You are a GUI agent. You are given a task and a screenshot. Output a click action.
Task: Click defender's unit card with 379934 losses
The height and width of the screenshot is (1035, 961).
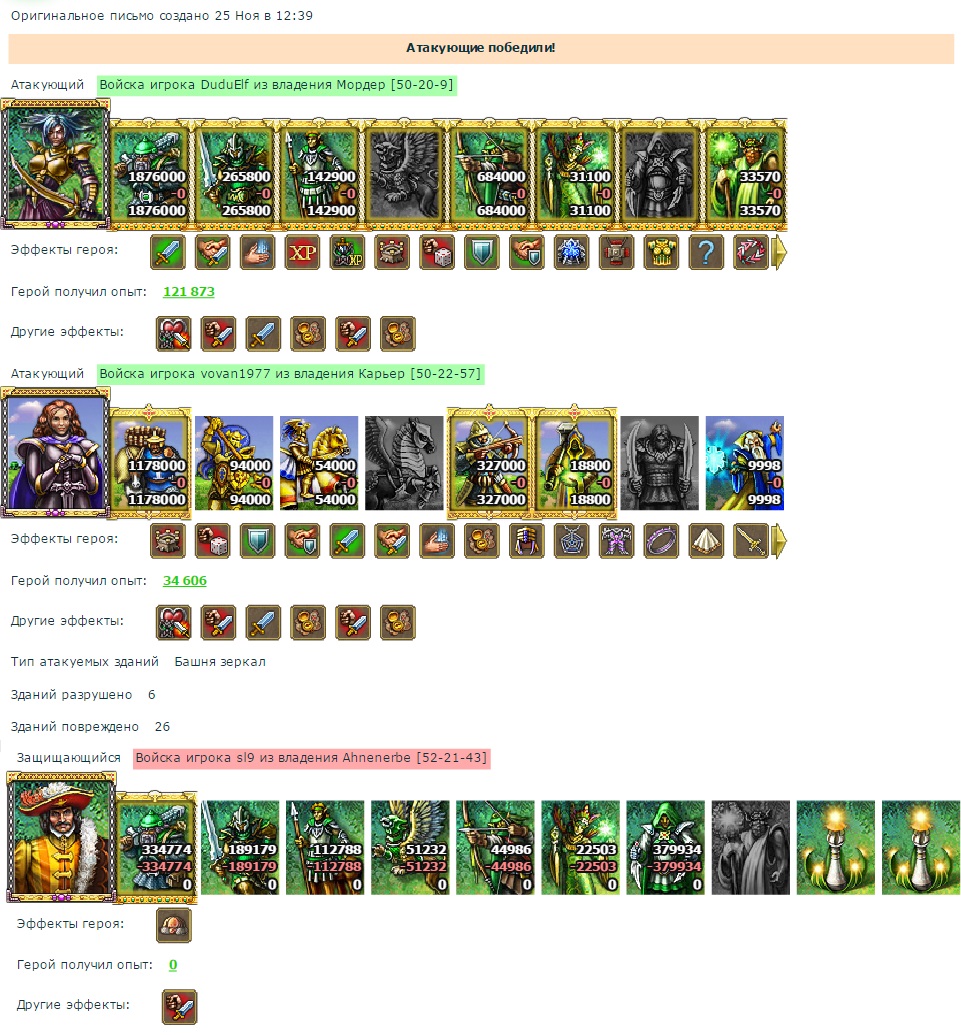coord(665,848)
